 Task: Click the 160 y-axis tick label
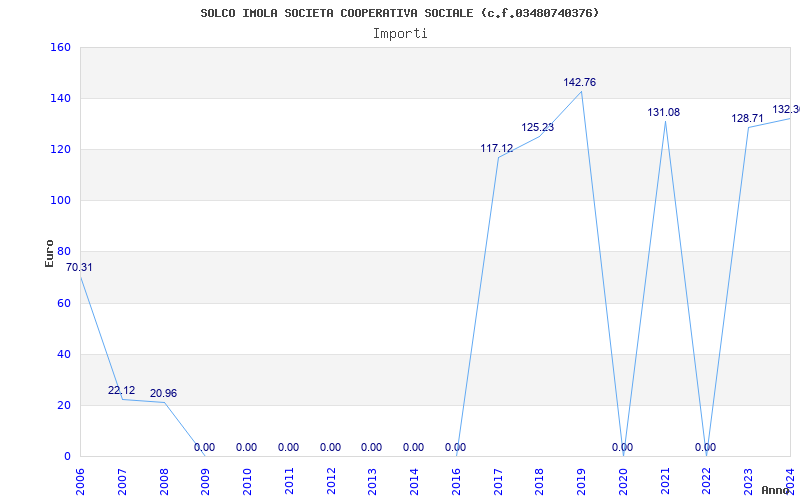coord(60,47)
